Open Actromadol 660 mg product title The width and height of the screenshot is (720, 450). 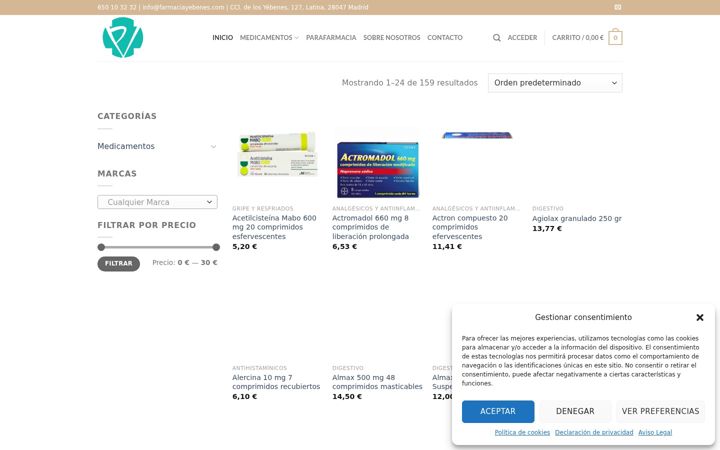(371, 227)
